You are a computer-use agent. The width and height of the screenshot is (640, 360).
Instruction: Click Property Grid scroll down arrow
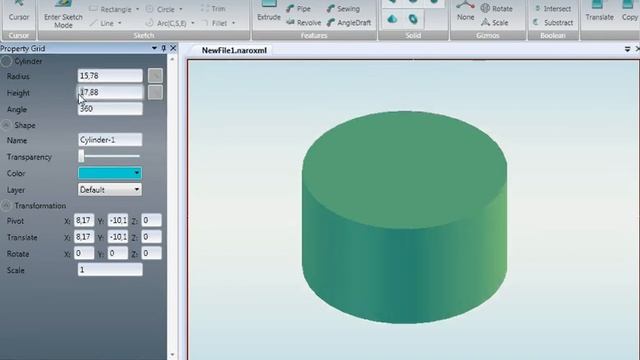pyautogui.click(x=172, y=355)
